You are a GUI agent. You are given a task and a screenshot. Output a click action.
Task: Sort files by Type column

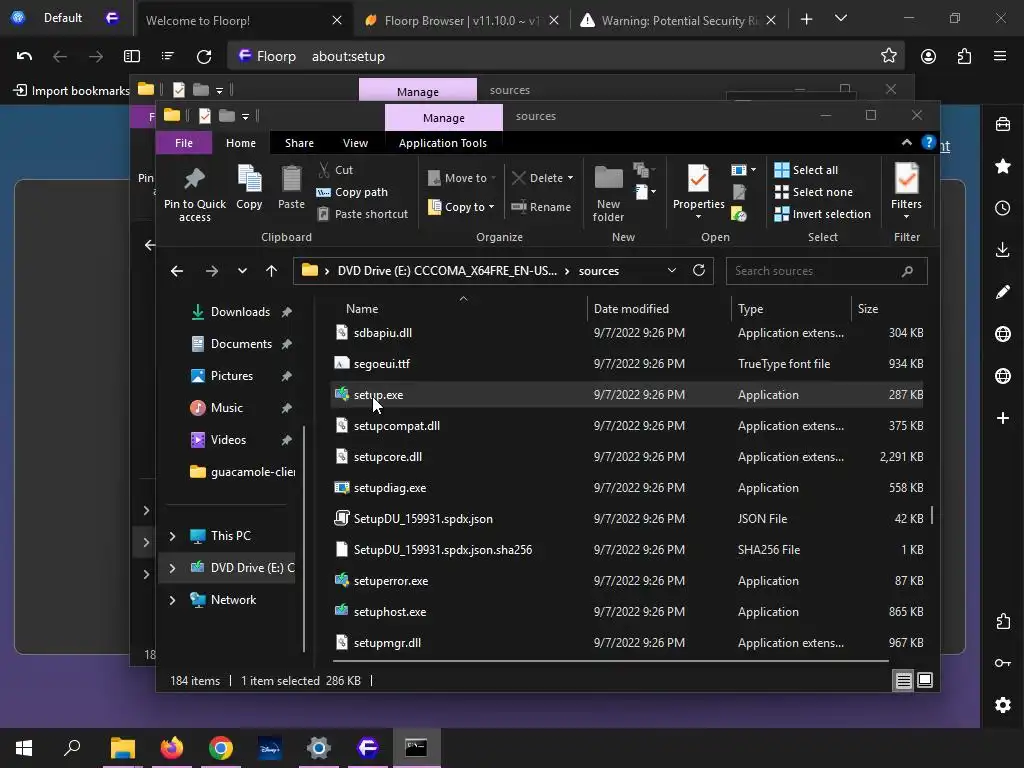750,309
